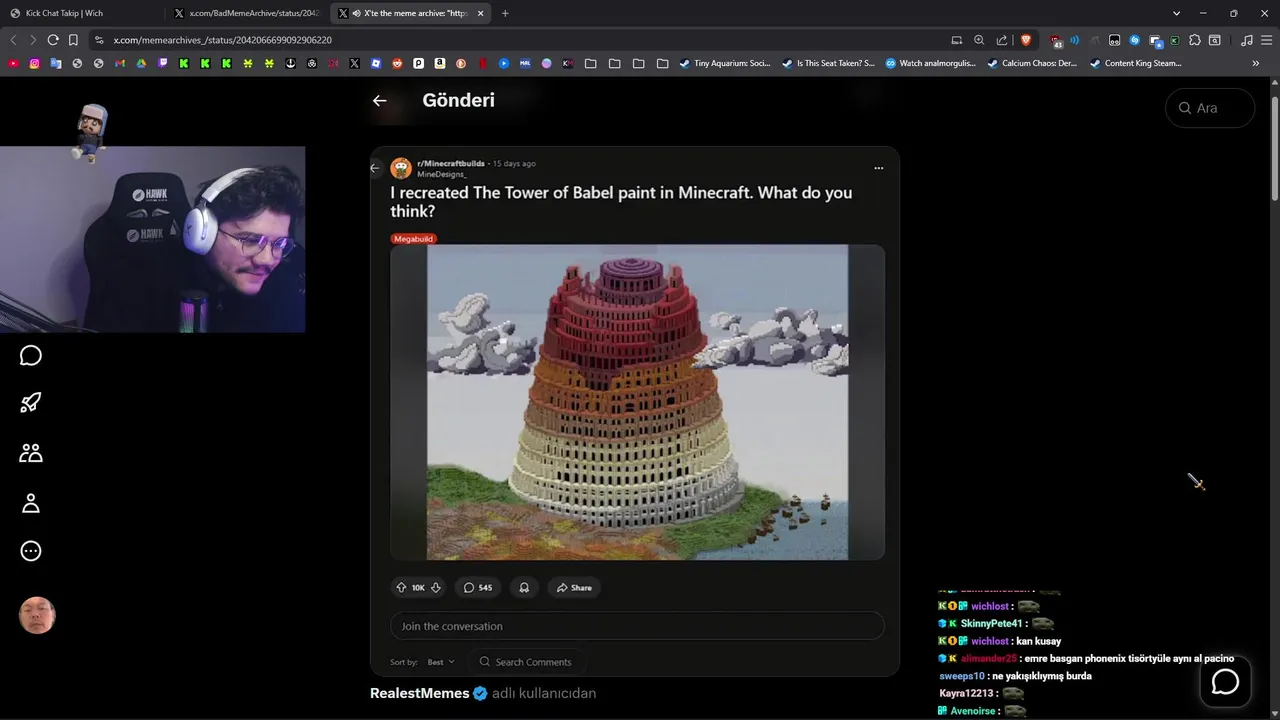The height and width of the screenshot is (720, 1280).
Task: Open X bookmark in bookmarks bar
Action: coord(354,63)
